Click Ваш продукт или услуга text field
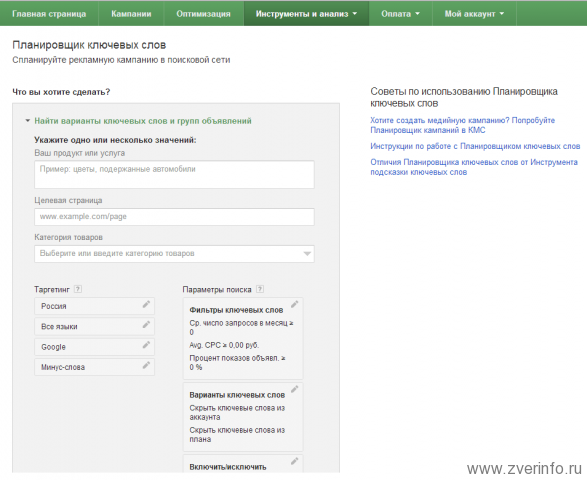 click(x=174, y=174)
